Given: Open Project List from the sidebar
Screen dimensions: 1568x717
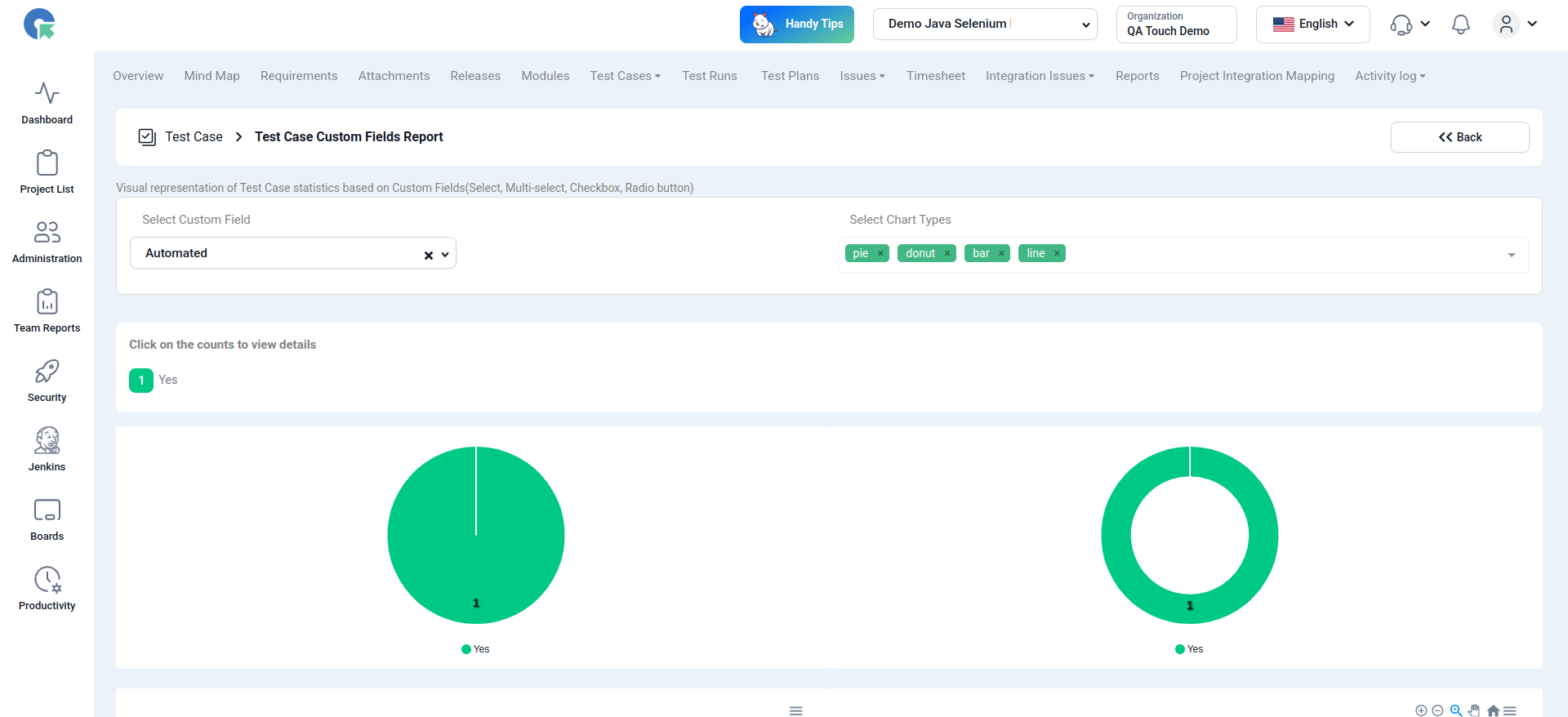Looking at the screenshot, I should point(47,172).
